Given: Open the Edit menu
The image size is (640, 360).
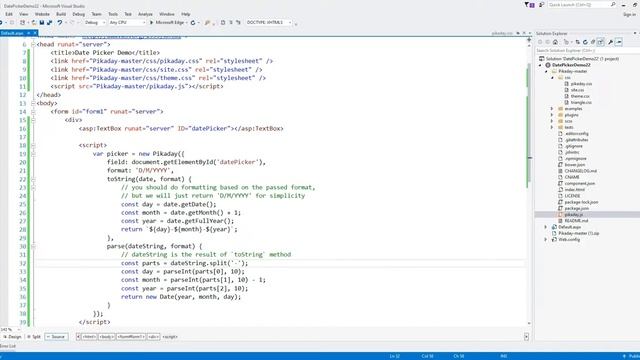Looking at the screenshot, I should point(9,14).
